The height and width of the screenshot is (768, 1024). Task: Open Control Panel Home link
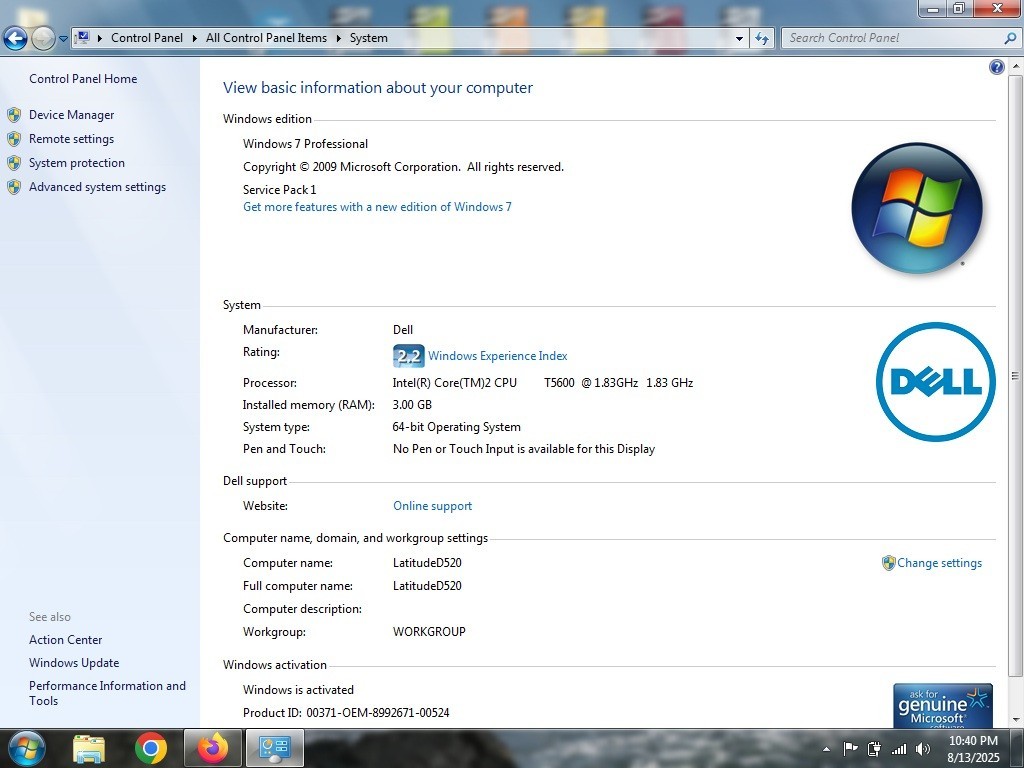(83, 78)
